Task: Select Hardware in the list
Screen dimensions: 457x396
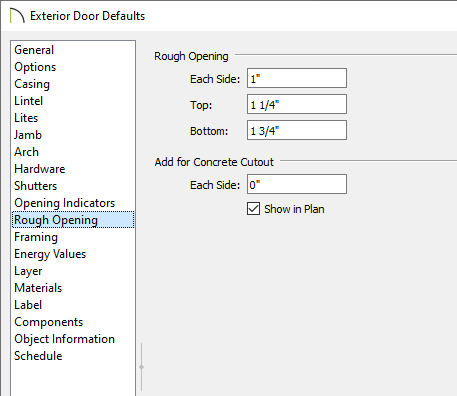Action: (x=40, y=169)
